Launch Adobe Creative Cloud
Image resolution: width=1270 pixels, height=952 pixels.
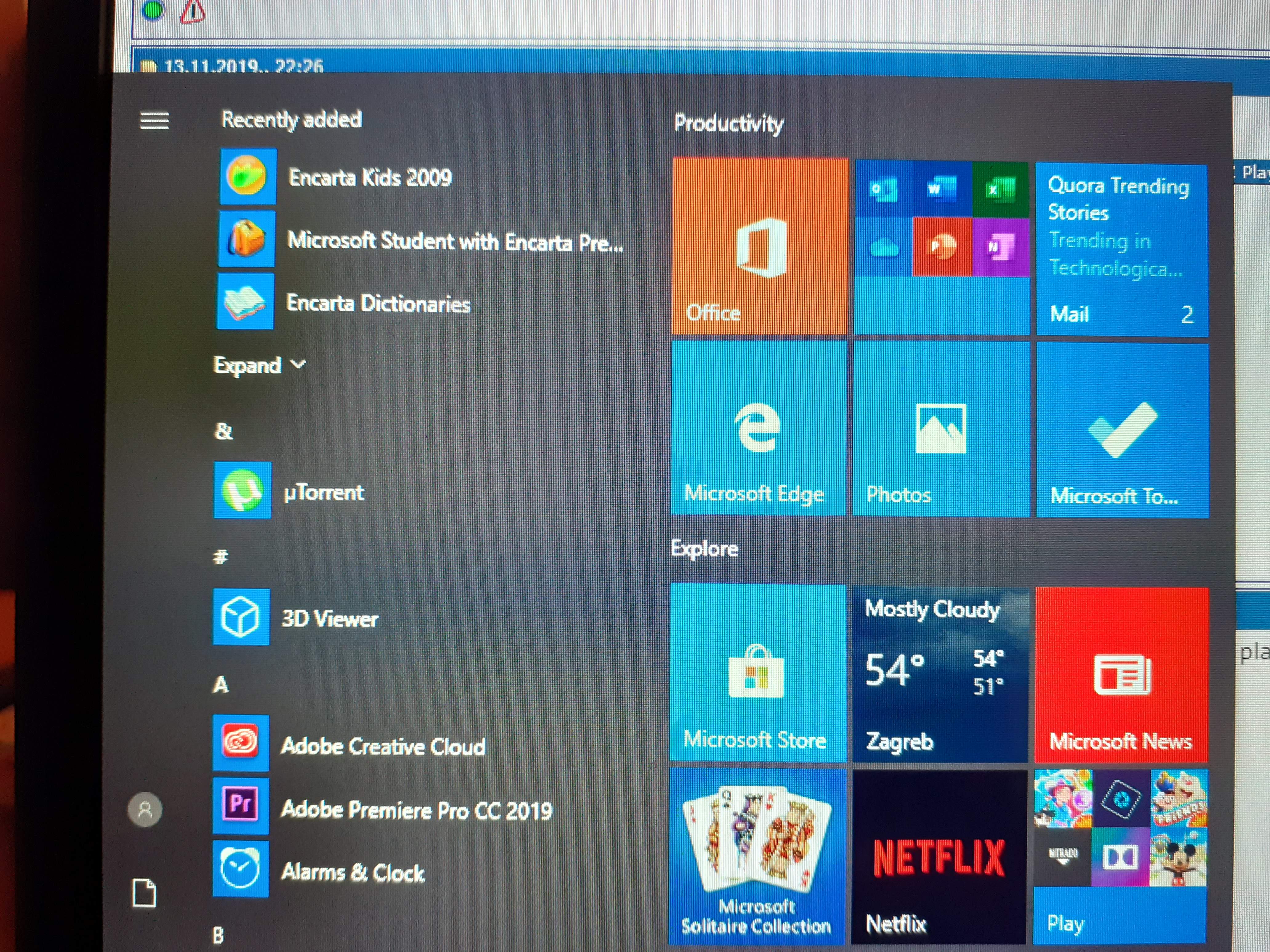click(383, 745)
